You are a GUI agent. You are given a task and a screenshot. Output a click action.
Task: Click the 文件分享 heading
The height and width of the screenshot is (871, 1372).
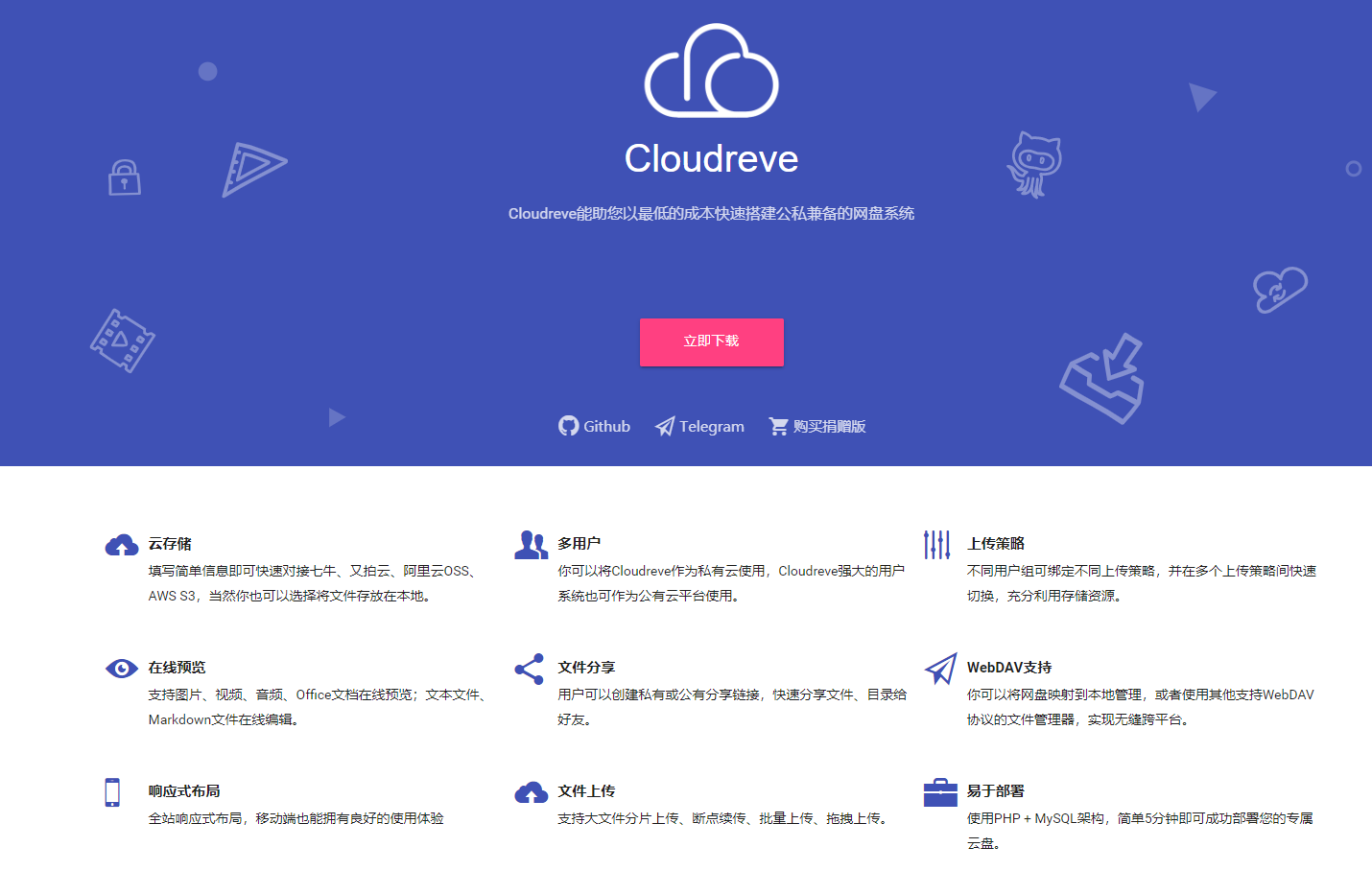586,668
